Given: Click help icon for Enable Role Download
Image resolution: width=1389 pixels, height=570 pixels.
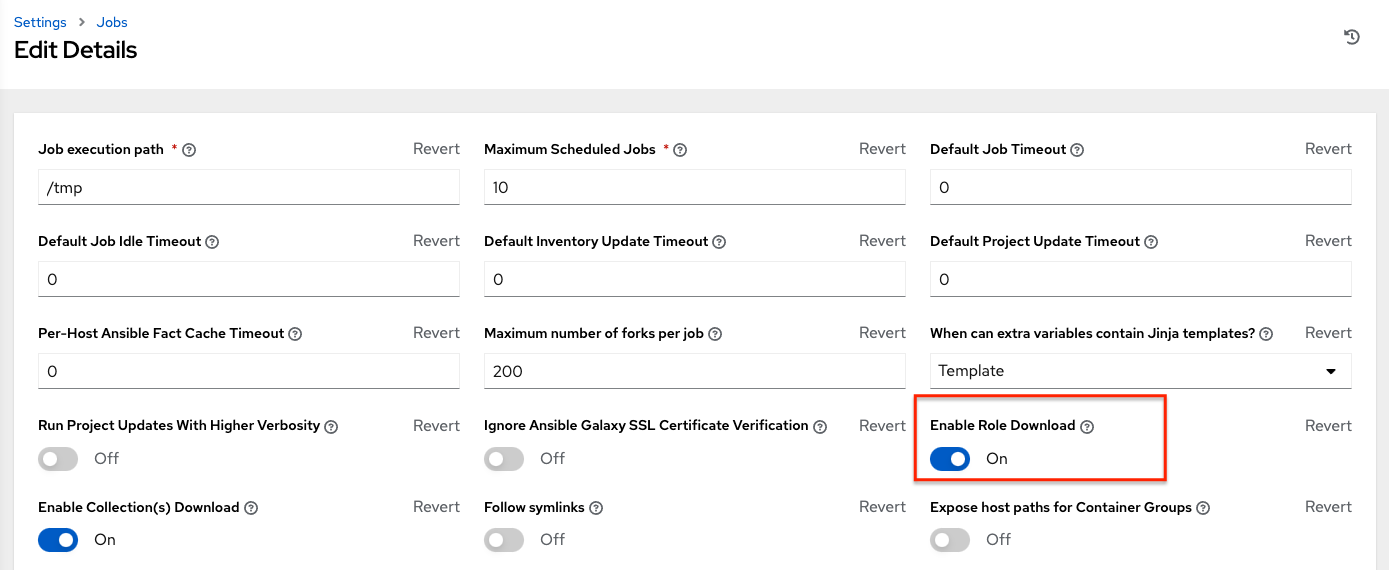Looking at the screenshot, I should (x=1087, y=426).
